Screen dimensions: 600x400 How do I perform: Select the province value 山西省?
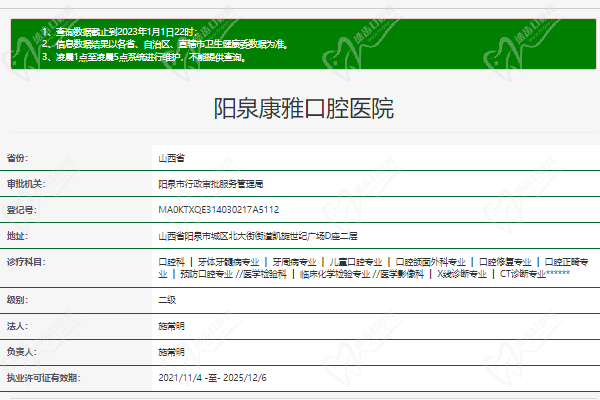171,158
